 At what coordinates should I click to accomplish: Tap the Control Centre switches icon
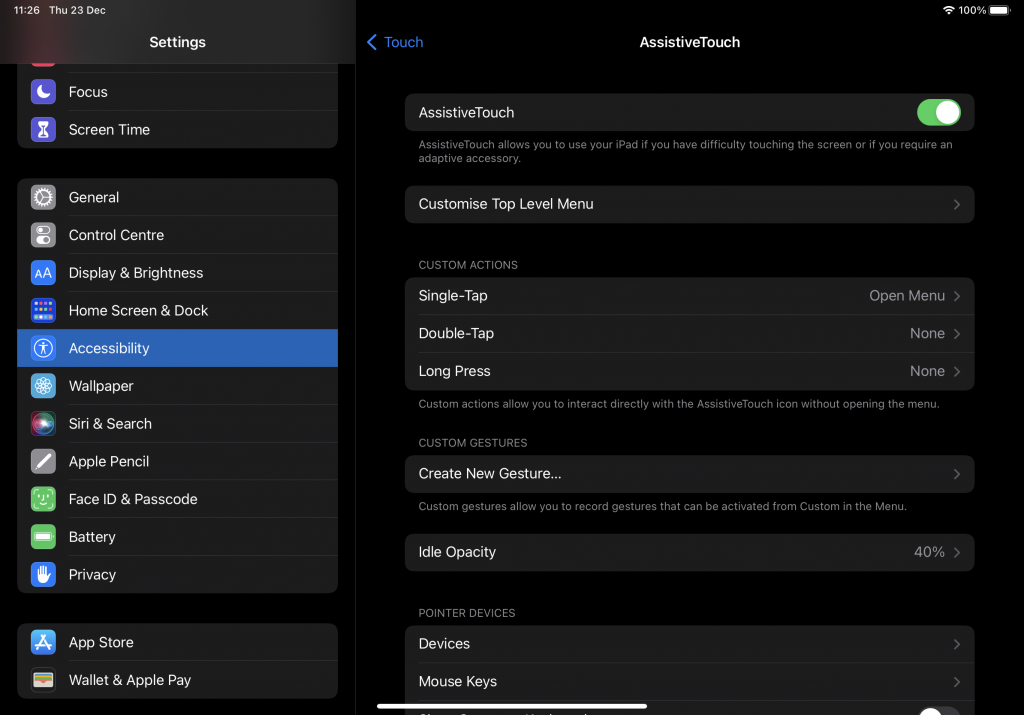point(43,235)
